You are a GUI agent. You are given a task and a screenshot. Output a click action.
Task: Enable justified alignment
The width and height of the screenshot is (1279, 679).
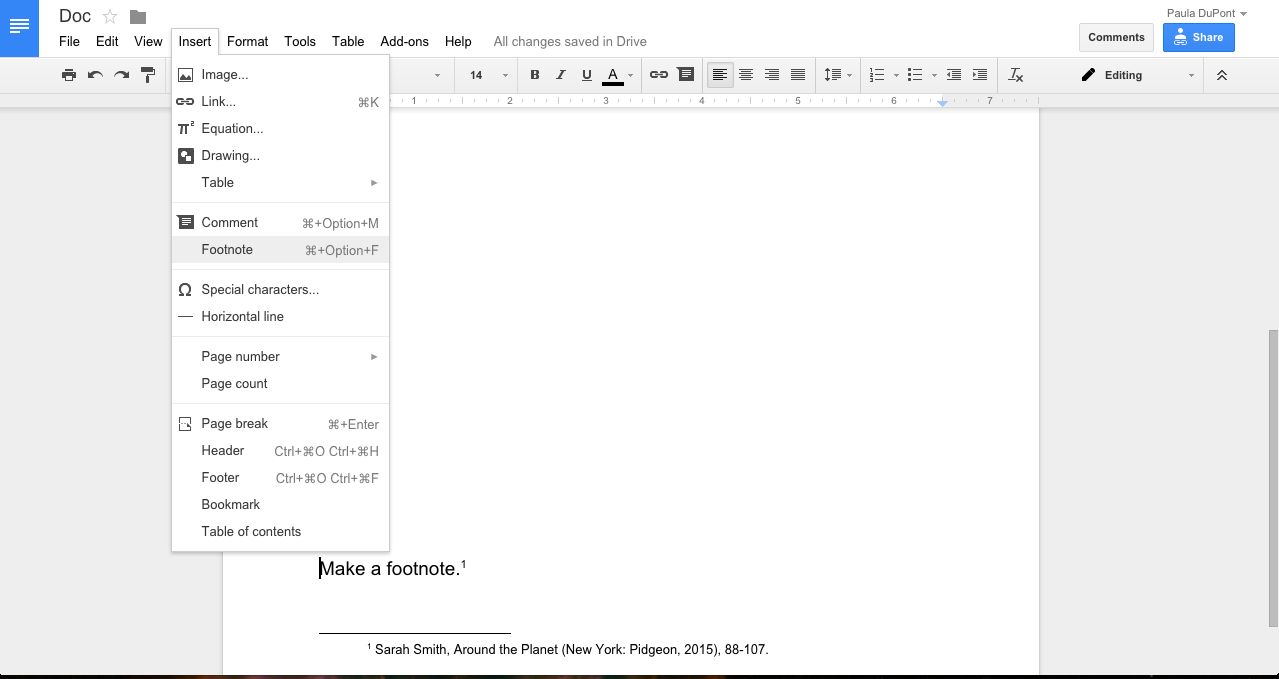(797, 74)
